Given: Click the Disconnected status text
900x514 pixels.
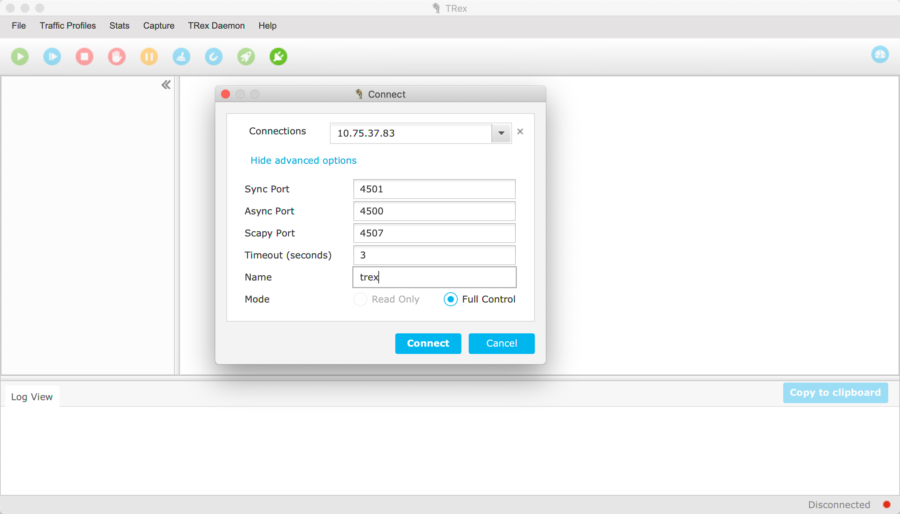Looking at the screenshot, I should tap(839, 505).
